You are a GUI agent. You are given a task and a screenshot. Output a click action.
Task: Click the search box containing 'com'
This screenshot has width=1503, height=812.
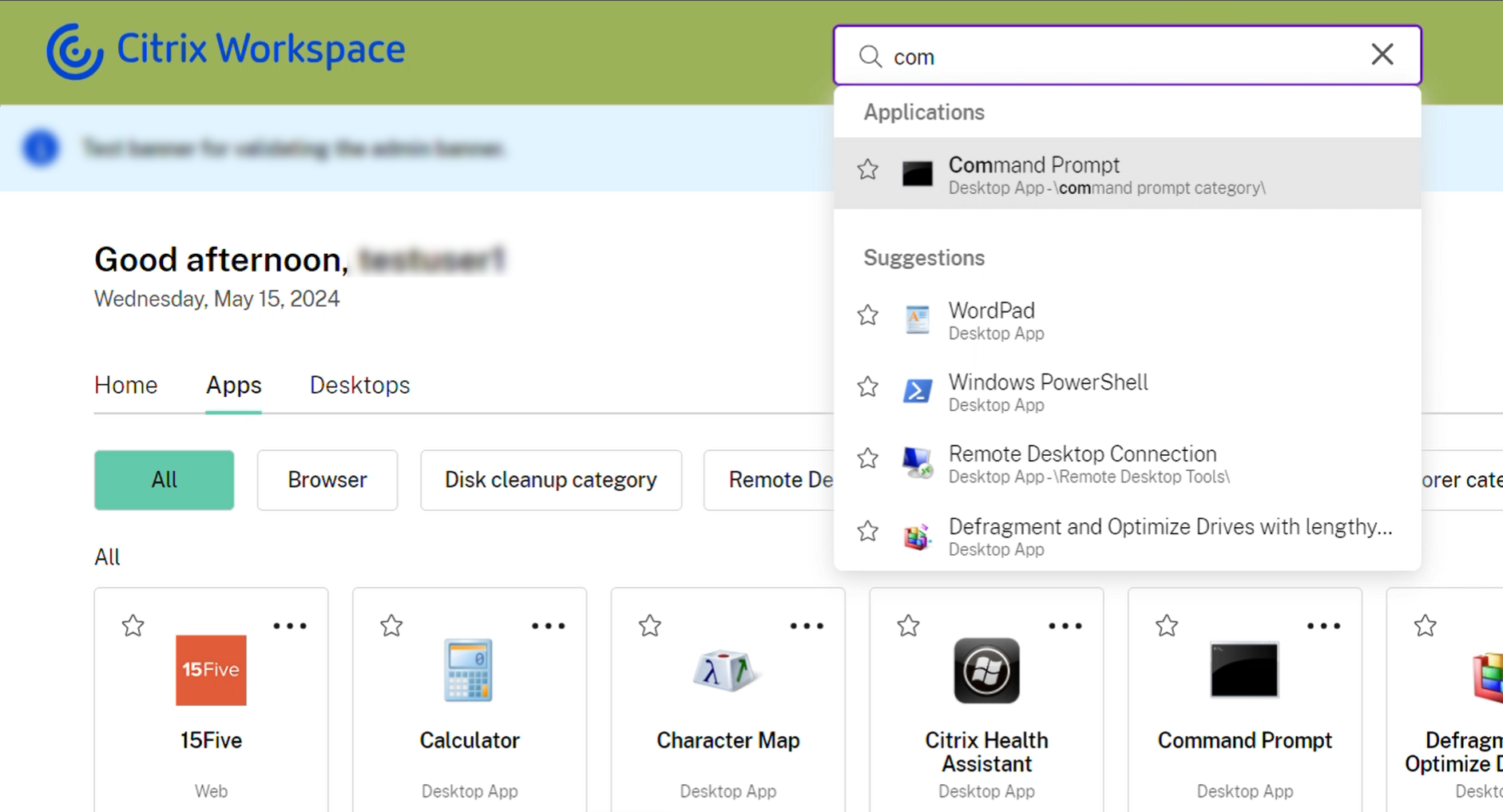(x=1118, y=57)
